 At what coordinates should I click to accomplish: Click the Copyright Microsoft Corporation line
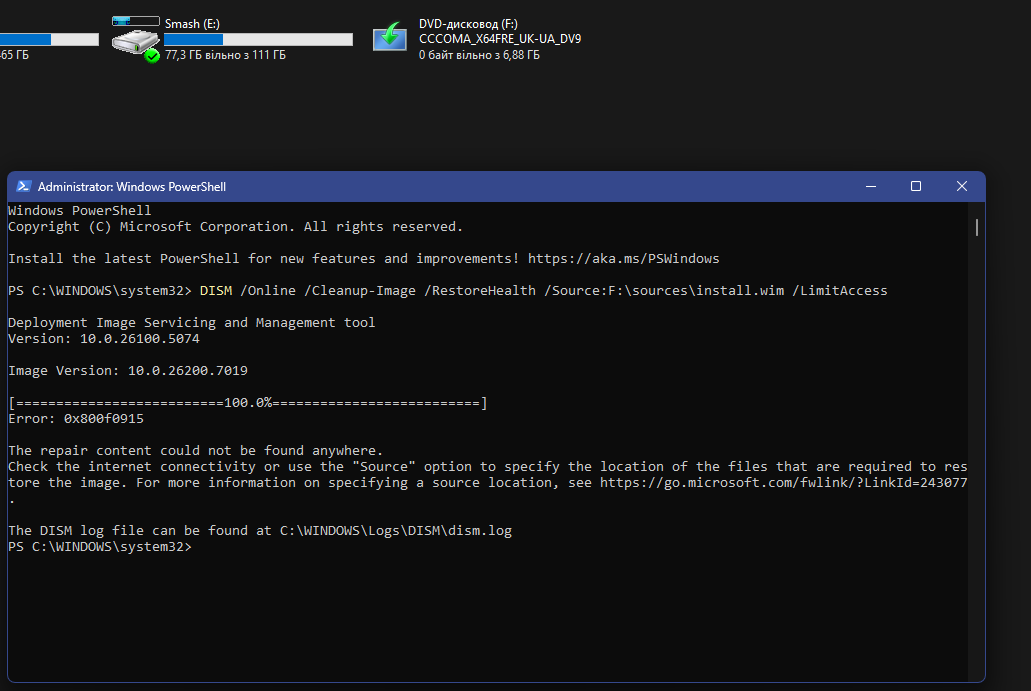(x=235, y=227)
